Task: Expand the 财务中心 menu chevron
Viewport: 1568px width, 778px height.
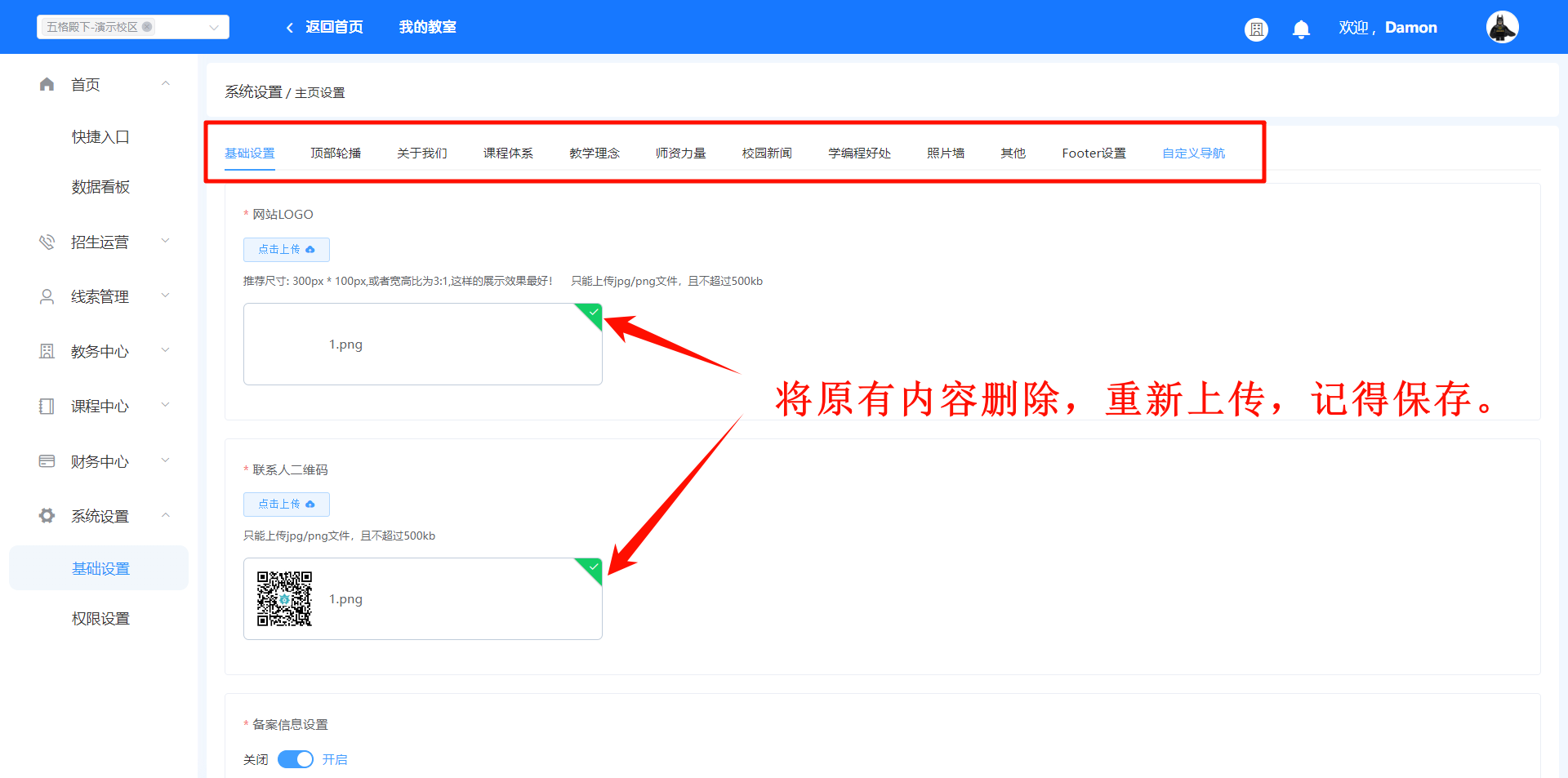Action: pyautogui.click(x=166, y=460)
